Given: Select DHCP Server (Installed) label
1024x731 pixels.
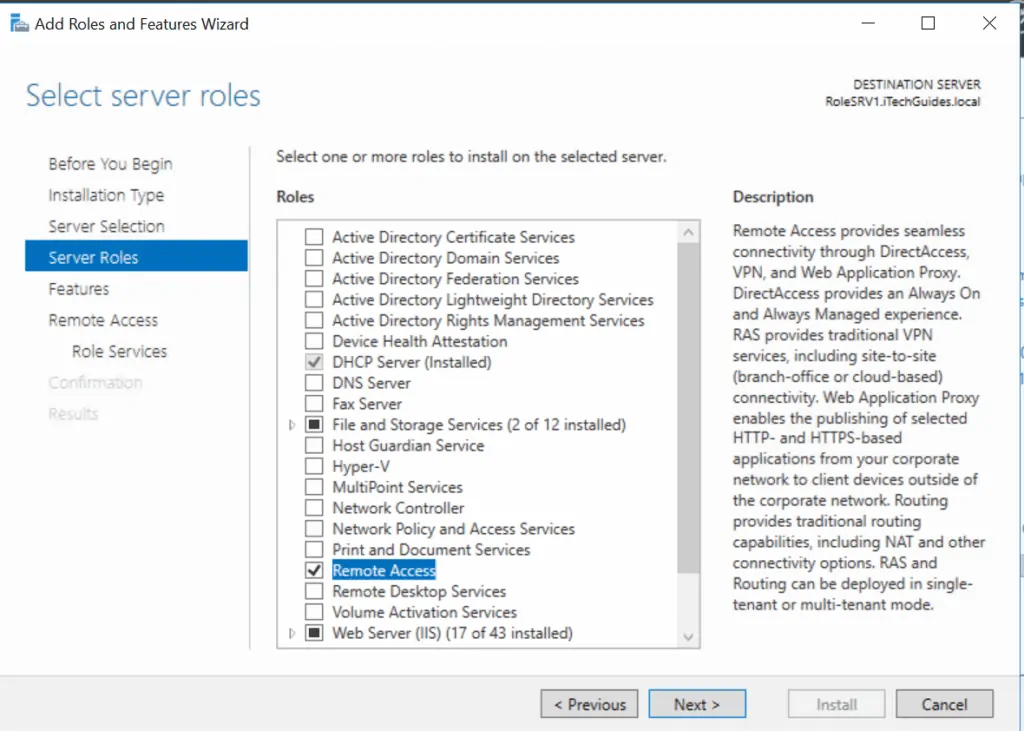Looking at the screenshot, I should point(411,362).
